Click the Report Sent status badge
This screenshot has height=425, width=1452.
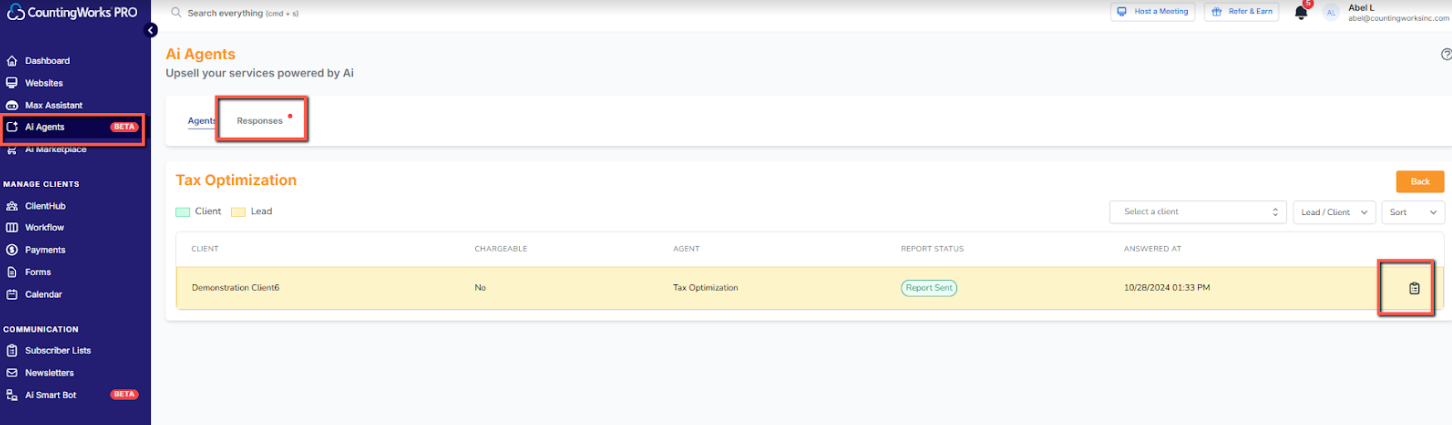pos(929,288)
